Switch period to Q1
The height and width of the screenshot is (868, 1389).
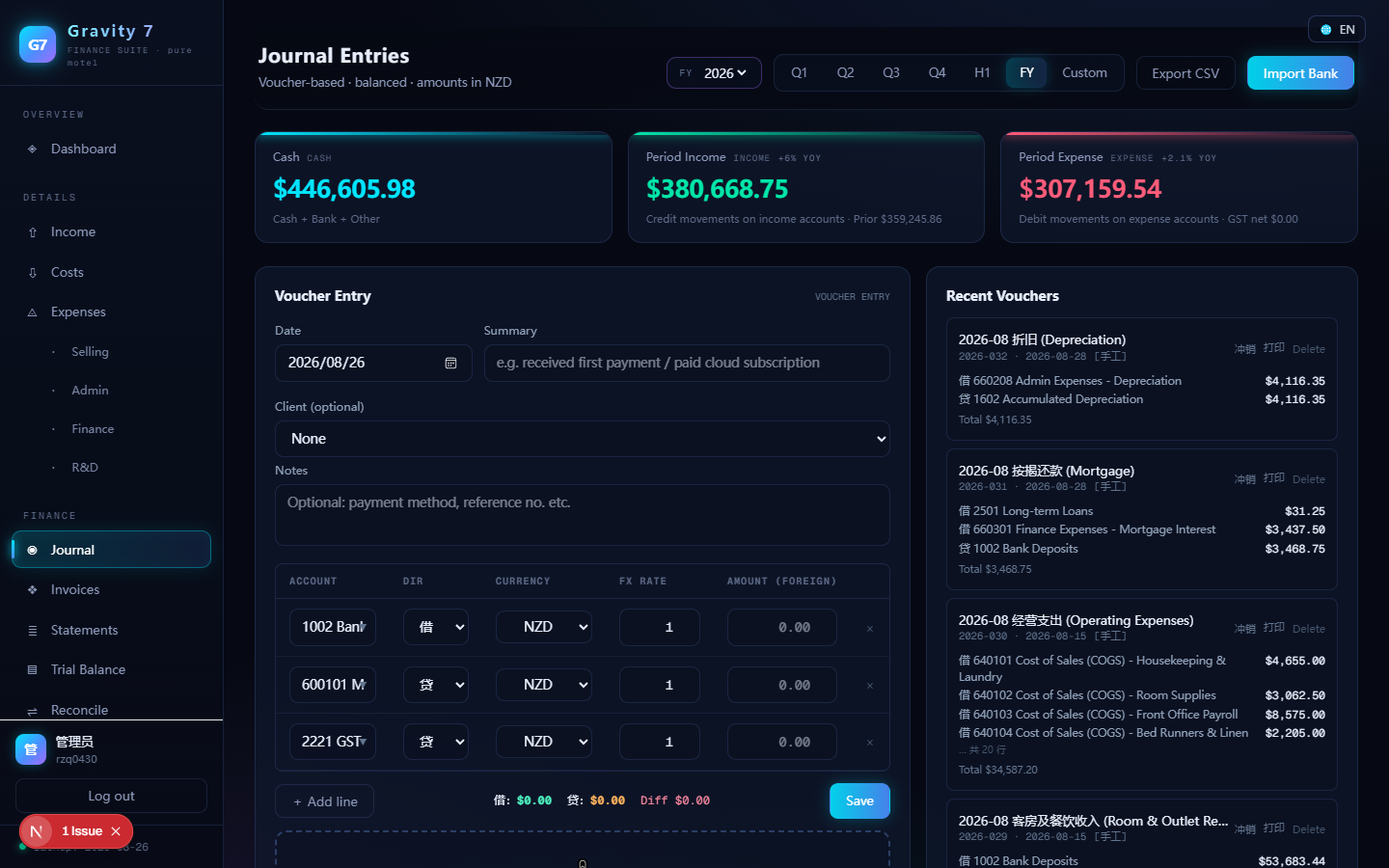[799, 73]
